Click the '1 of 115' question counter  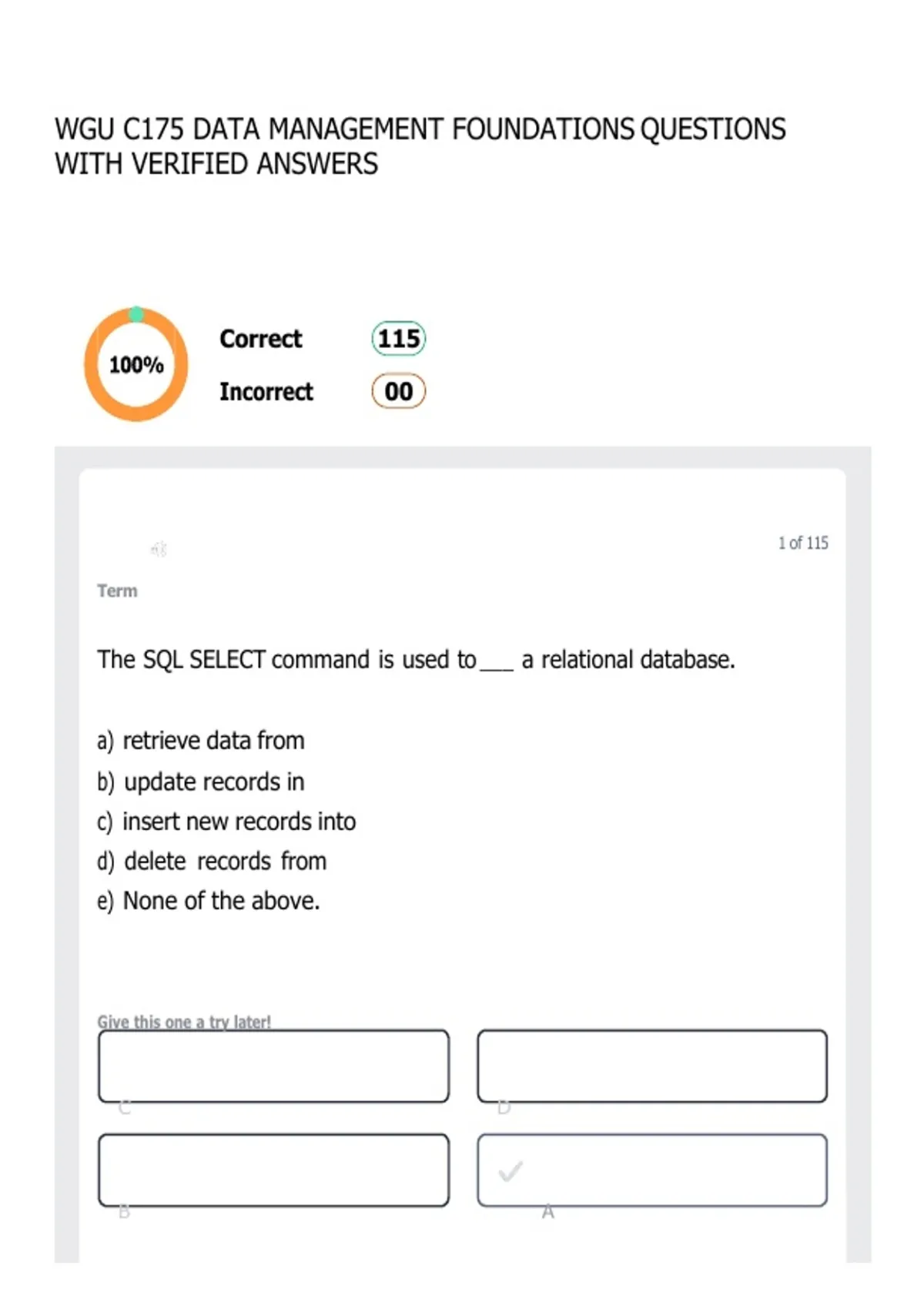tap(803, 543)
